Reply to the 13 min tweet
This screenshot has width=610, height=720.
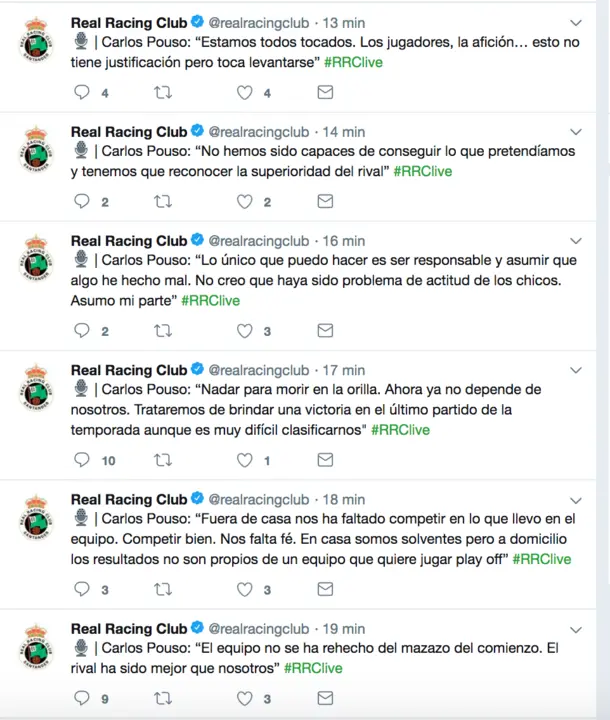click(x=83, y=93)
